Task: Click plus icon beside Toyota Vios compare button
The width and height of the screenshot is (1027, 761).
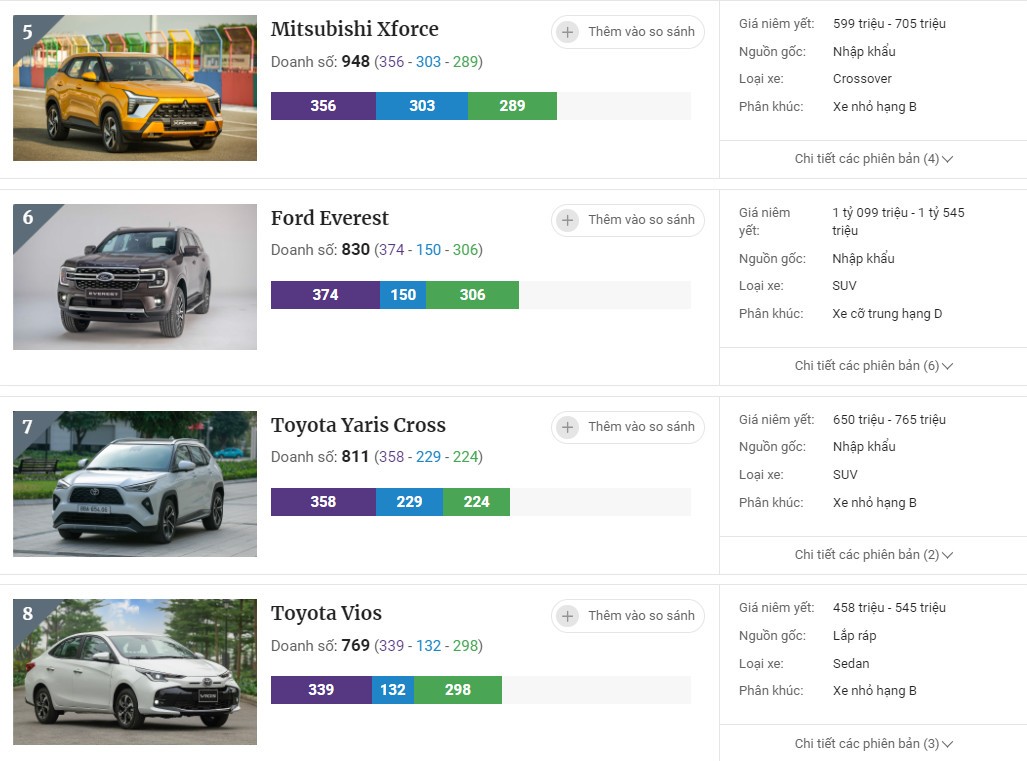Action: point(567,616)
